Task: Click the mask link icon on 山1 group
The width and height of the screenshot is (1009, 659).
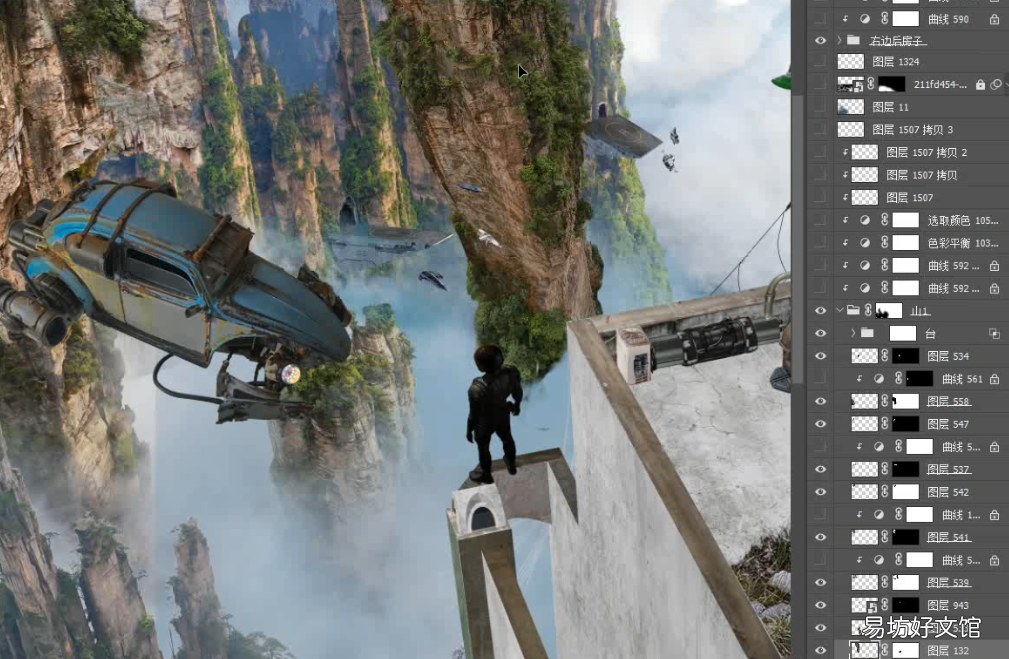Action: [868, 310]
